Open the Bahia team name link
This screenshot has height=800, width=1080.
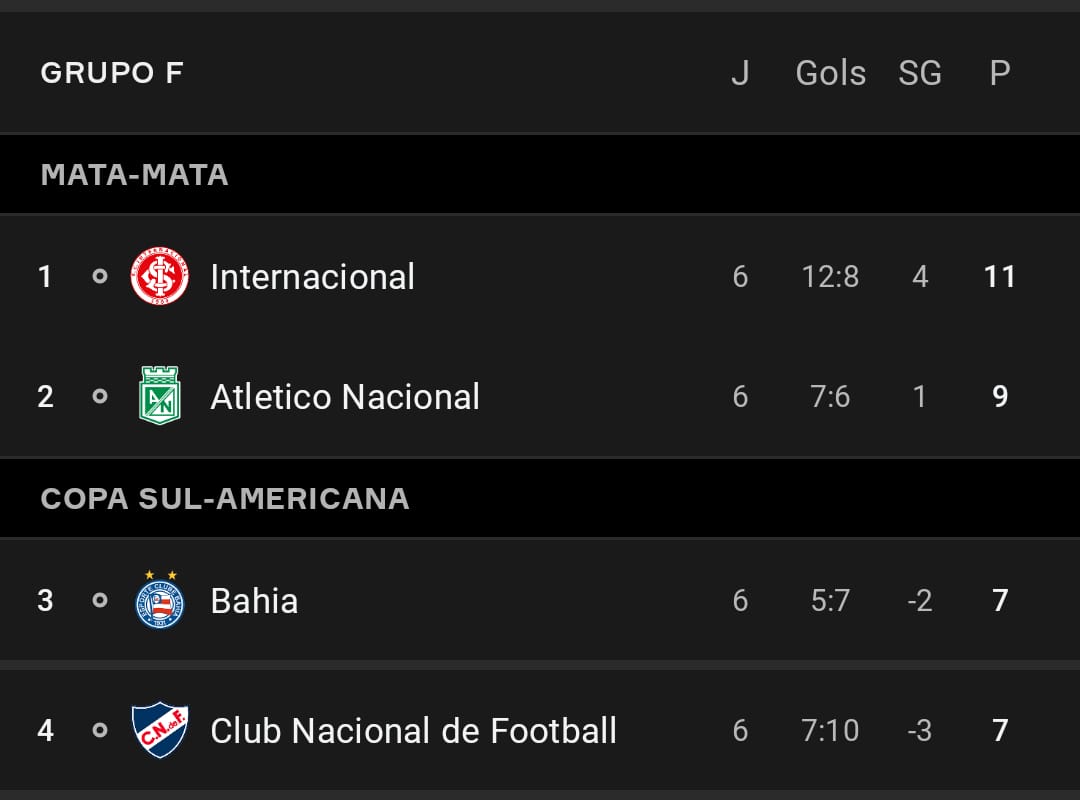click(254, 601)
